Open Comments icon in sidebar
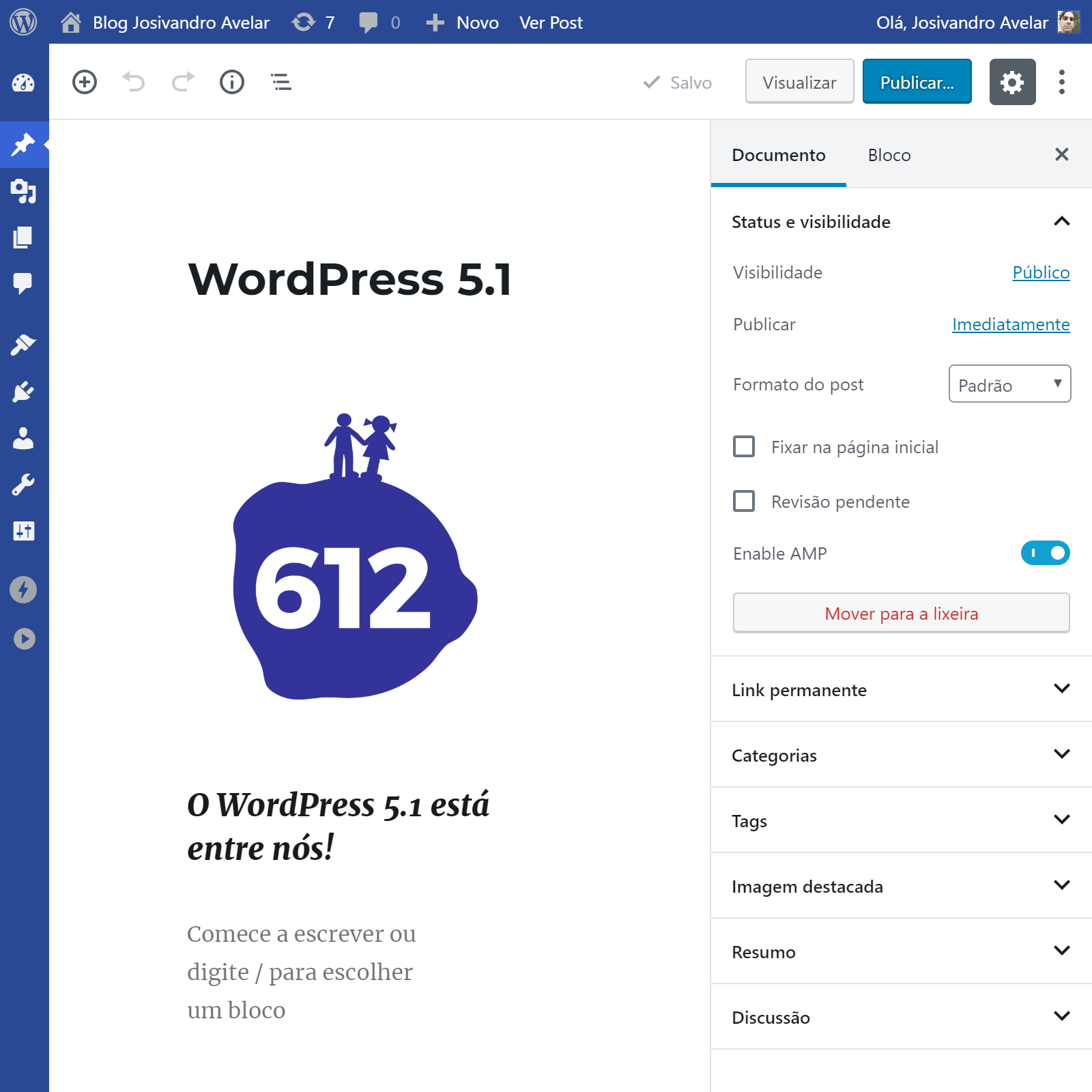 (23, 283)
